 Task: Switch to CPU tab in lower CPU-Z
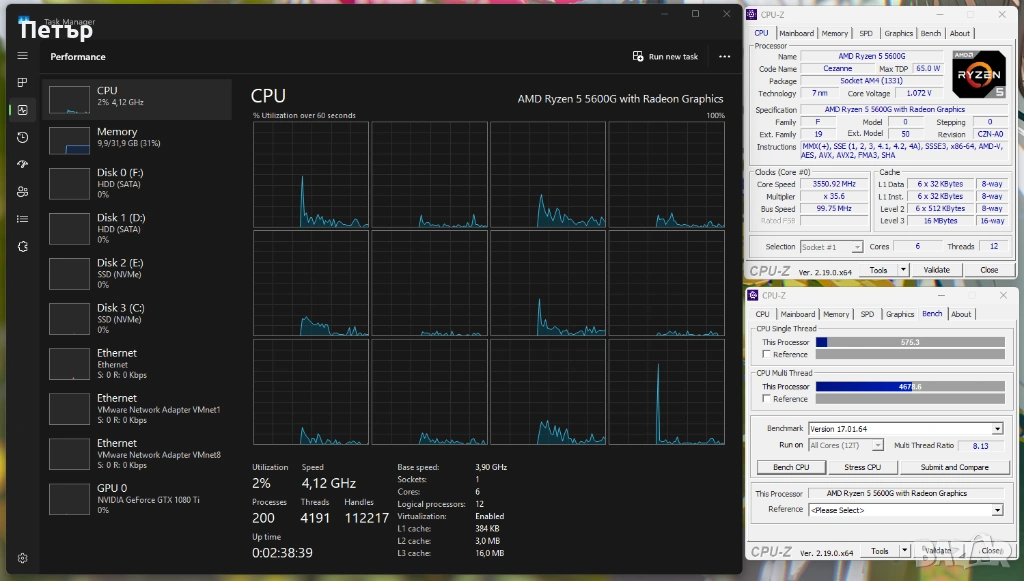tap(762, 314)
